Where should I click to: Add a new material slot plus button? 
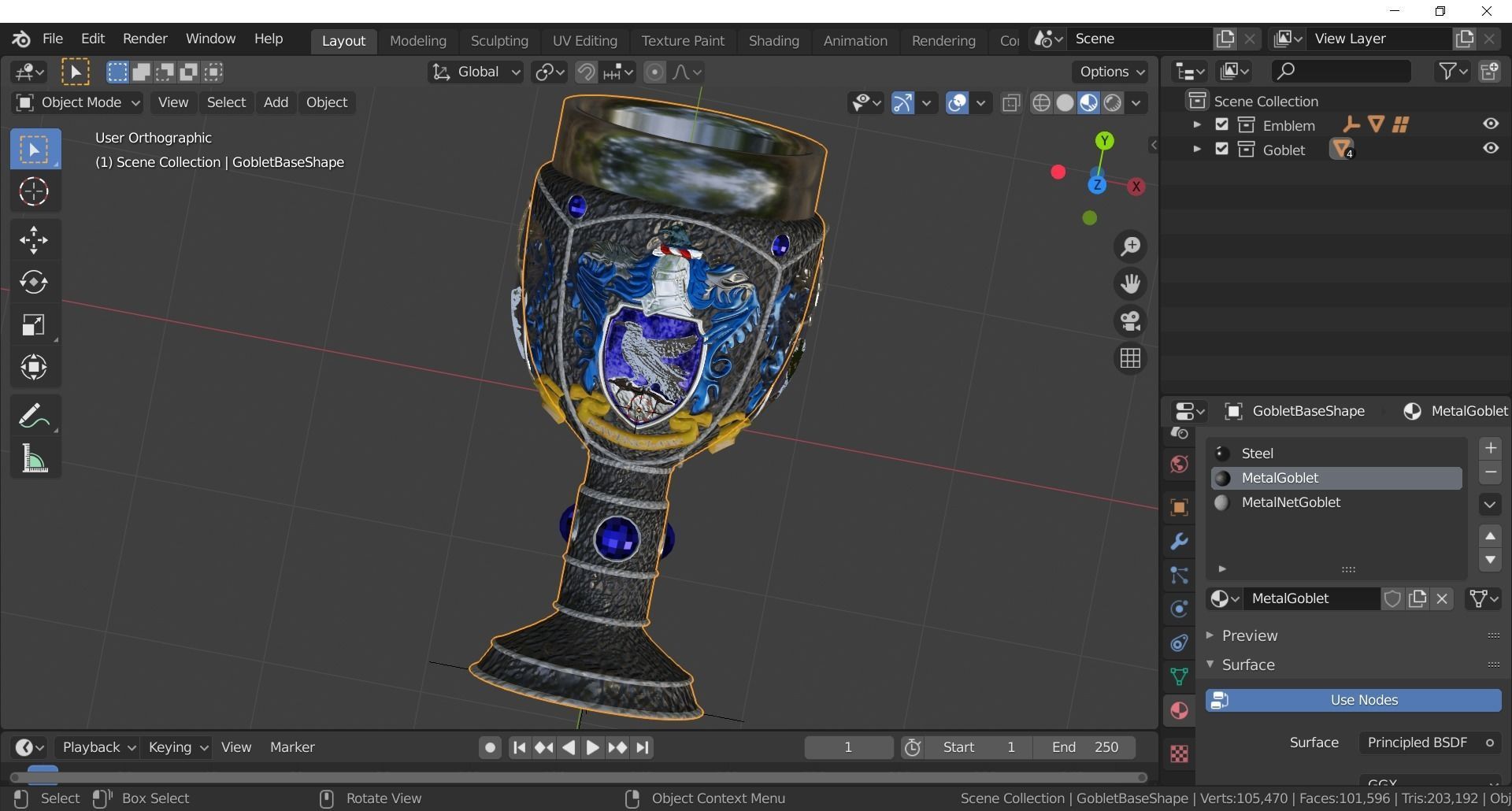pyautogui.click(x=1490, y=448)
